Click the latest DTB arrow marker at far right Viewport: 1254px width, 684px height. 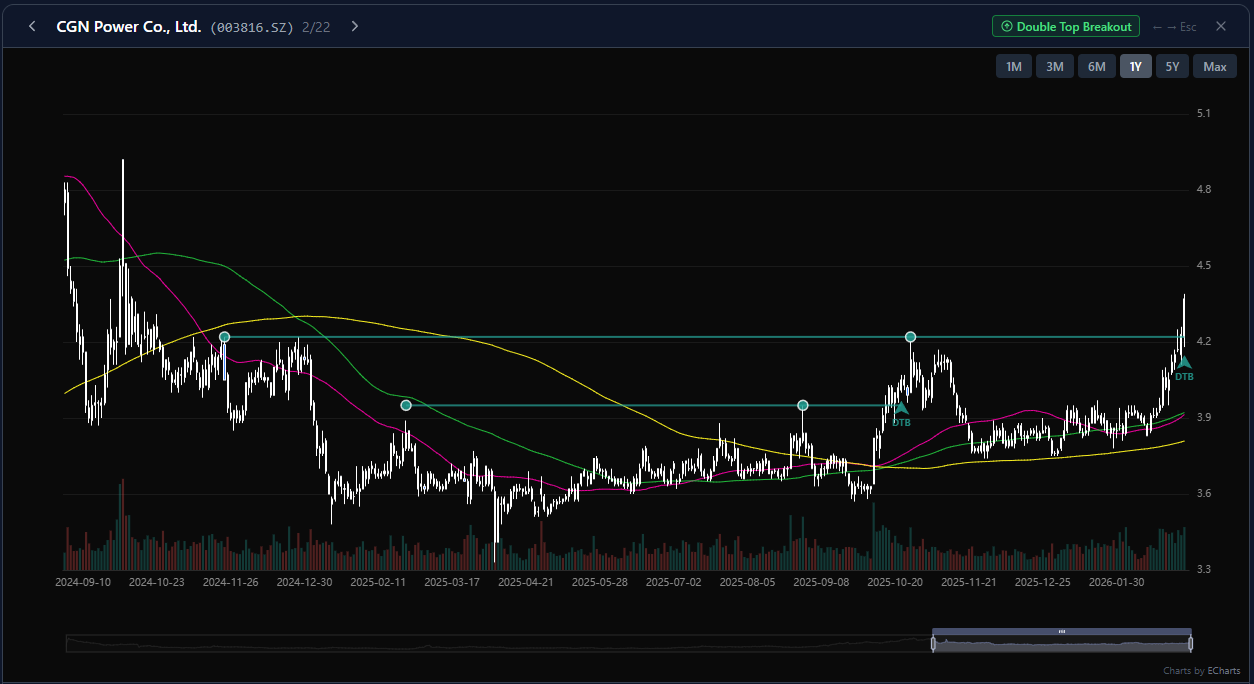coord(1184,364)
